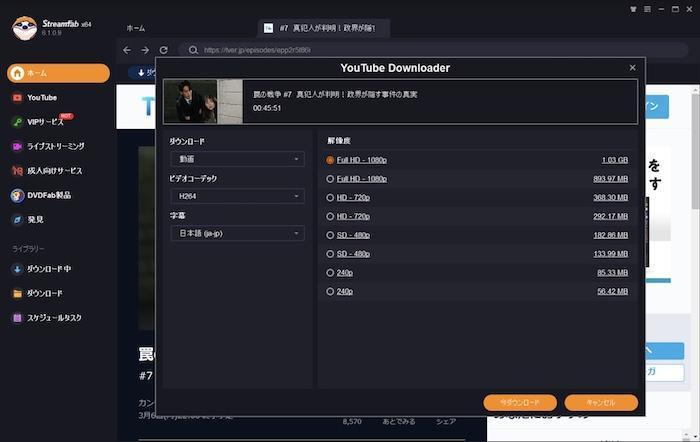The width and height of the screenshot is (700, 442).
Task: Click the 85.33 MB size value
Action: [612, 272]
